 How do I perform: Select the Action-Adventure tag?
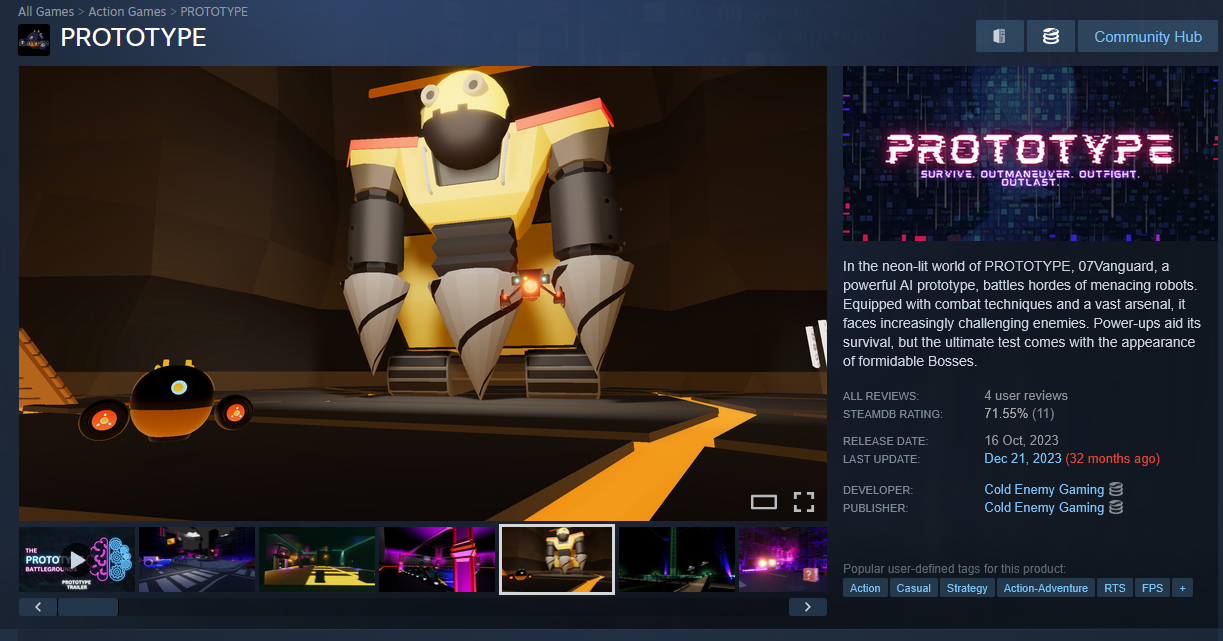1046,588
